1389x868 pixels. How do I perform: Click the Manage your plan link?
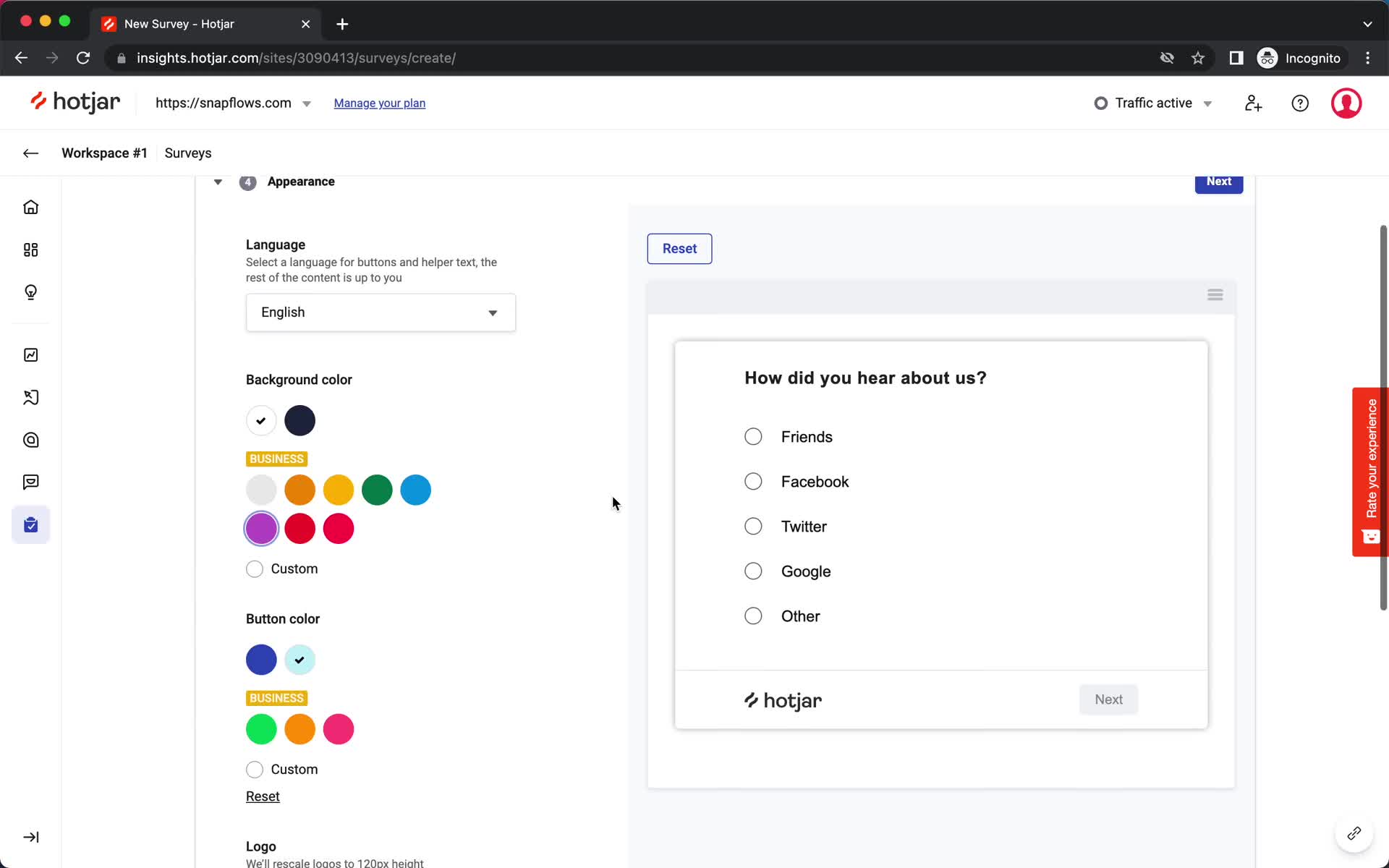coord(380,103)
